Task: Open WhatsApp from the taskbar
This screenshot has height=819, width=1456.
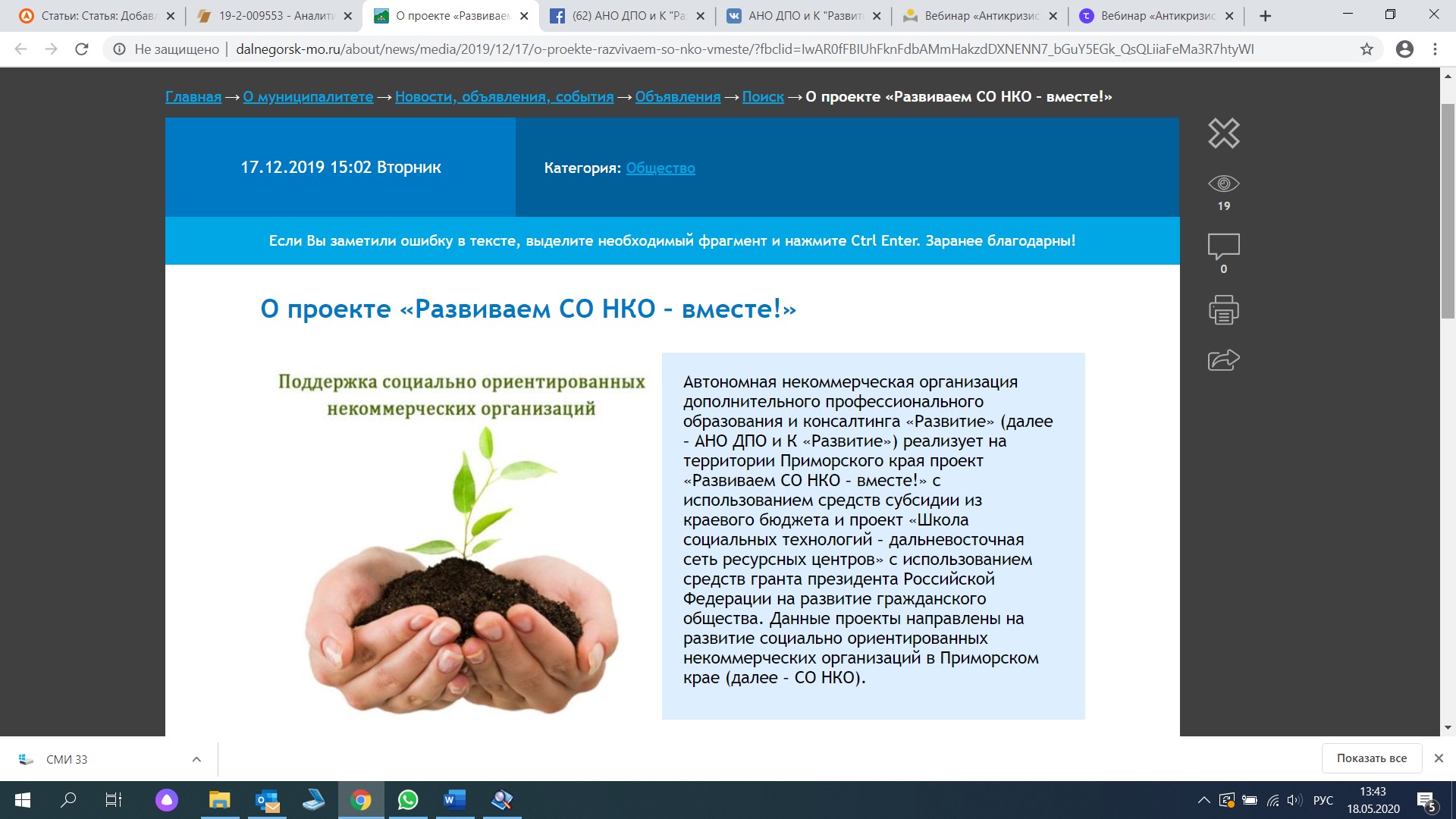Action: 408,800
